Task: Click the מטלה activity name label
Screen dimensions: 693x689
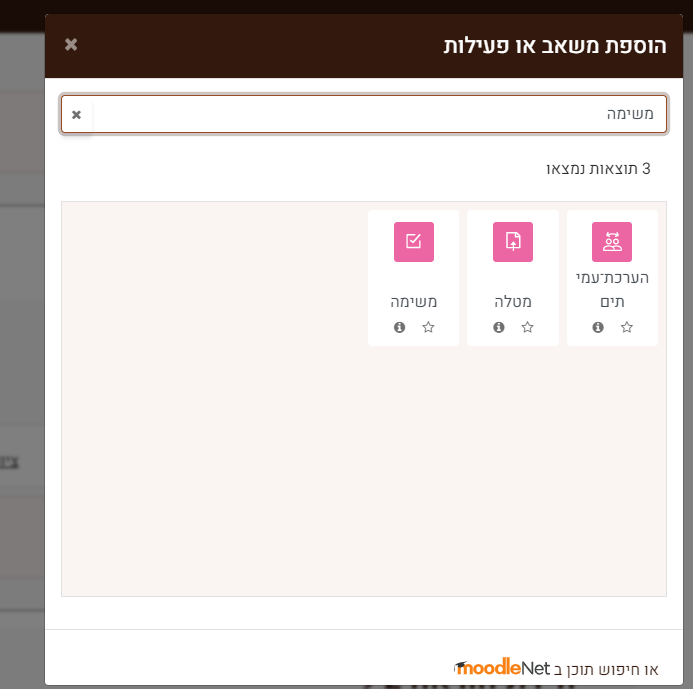Action: [x=513, y=301]
